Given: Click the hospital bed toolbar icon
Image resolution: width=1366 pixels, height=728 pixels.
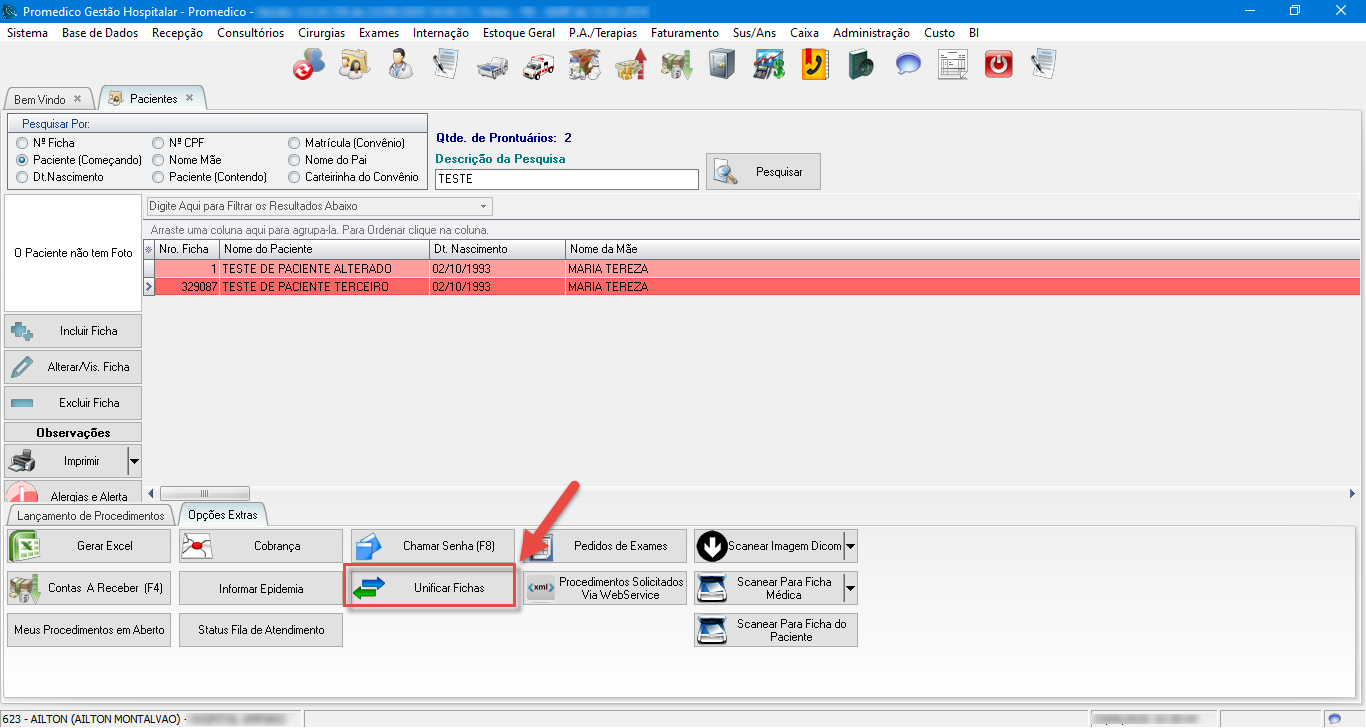Looking at the screenshot, I should coord(492,64).
